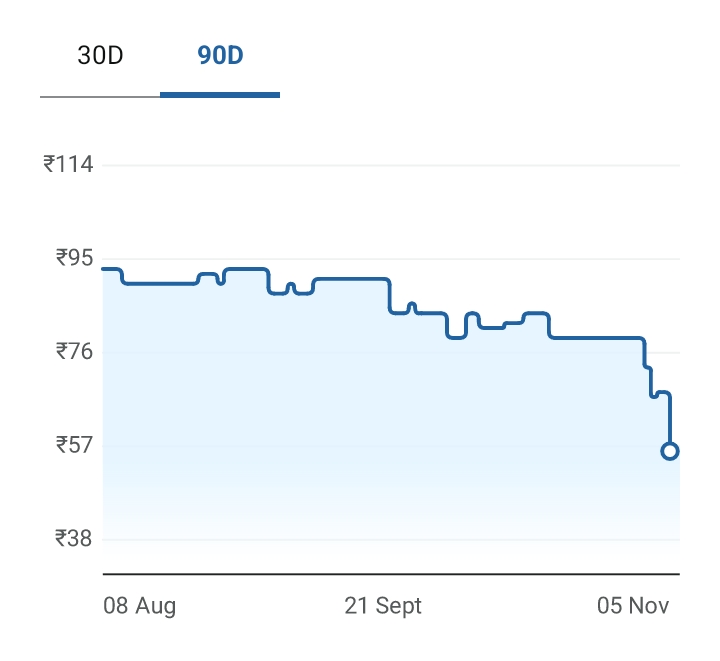
Task: Click the ₹57 price axis label
Action: pos(74,444)
